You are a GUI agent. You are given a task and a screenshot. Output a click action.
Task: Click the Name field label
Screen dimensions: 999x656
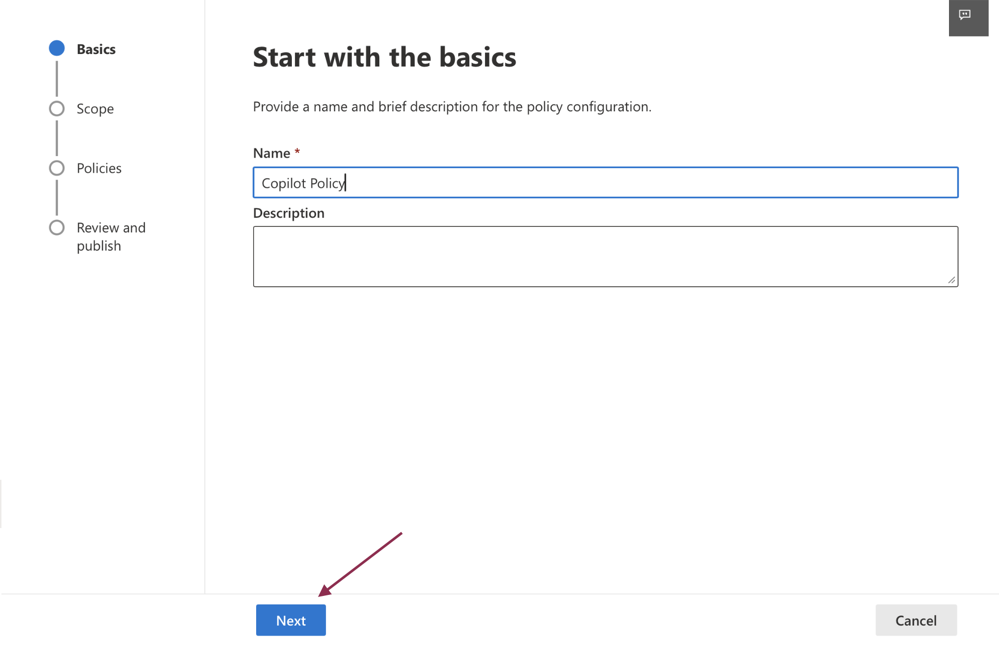coord(271,153)
